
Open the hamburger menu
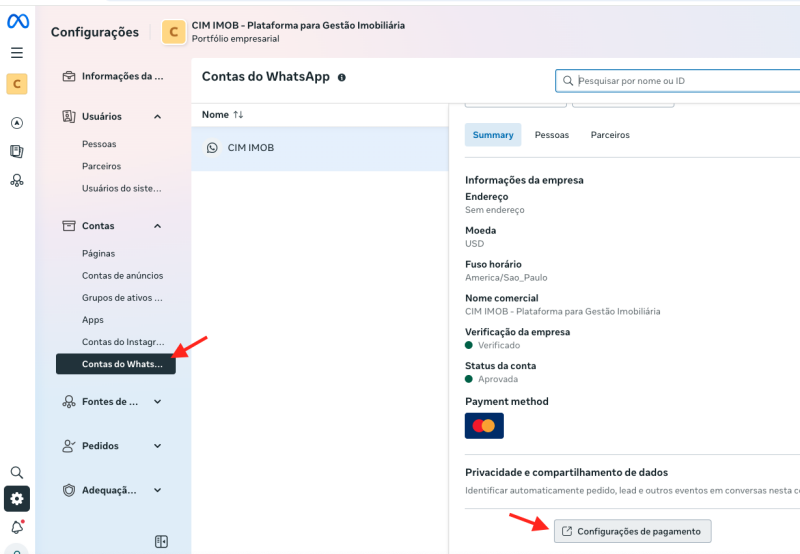coord(17,53)
